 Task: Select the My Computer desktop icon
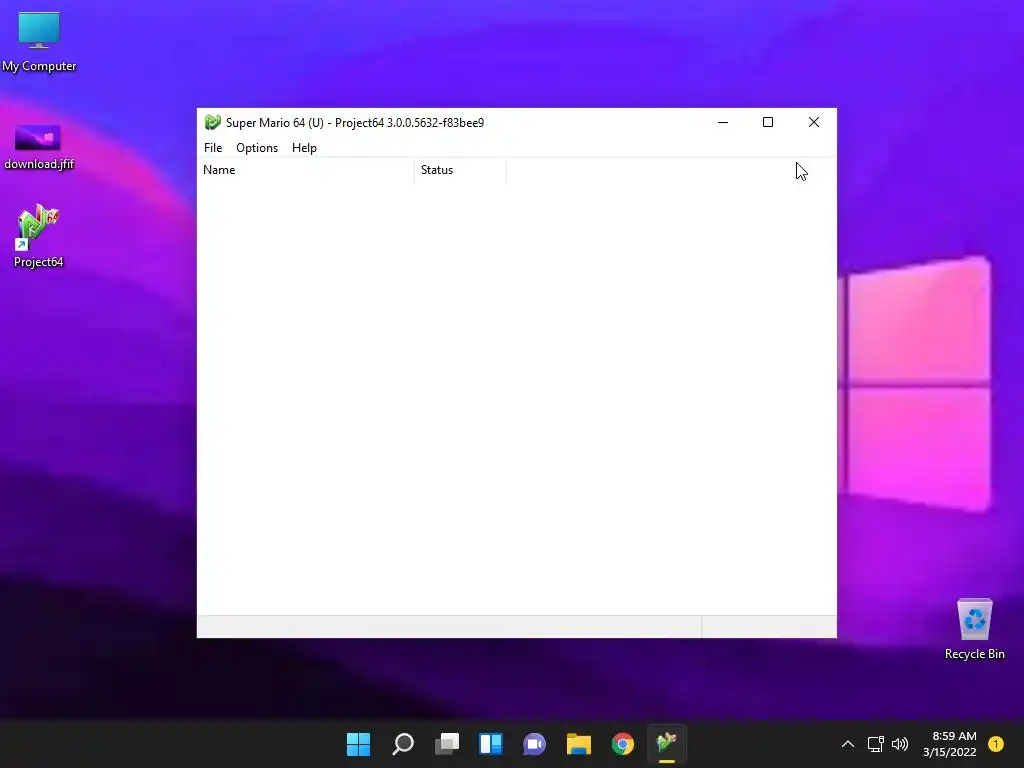click(x=39, y=42)
